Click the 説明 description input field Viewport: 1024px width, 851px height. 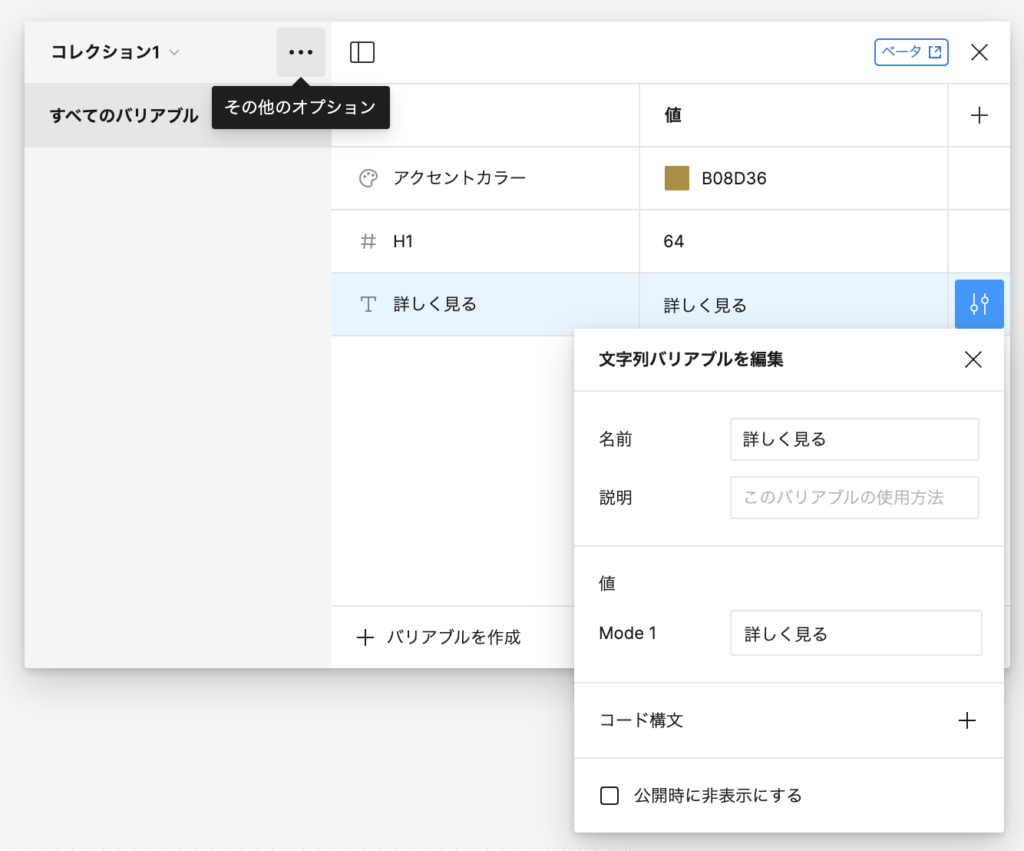coord(854,497)
